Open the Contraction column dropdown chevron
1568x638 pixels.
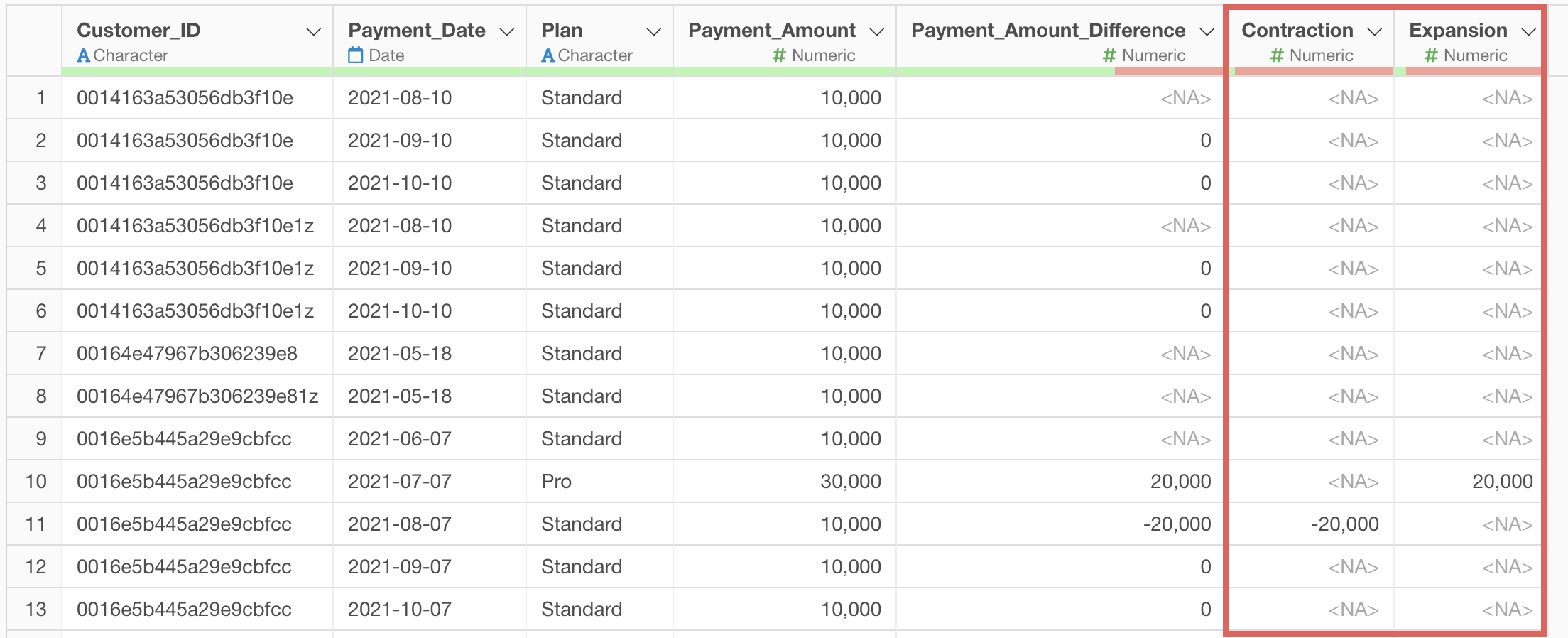point(1375,32)
